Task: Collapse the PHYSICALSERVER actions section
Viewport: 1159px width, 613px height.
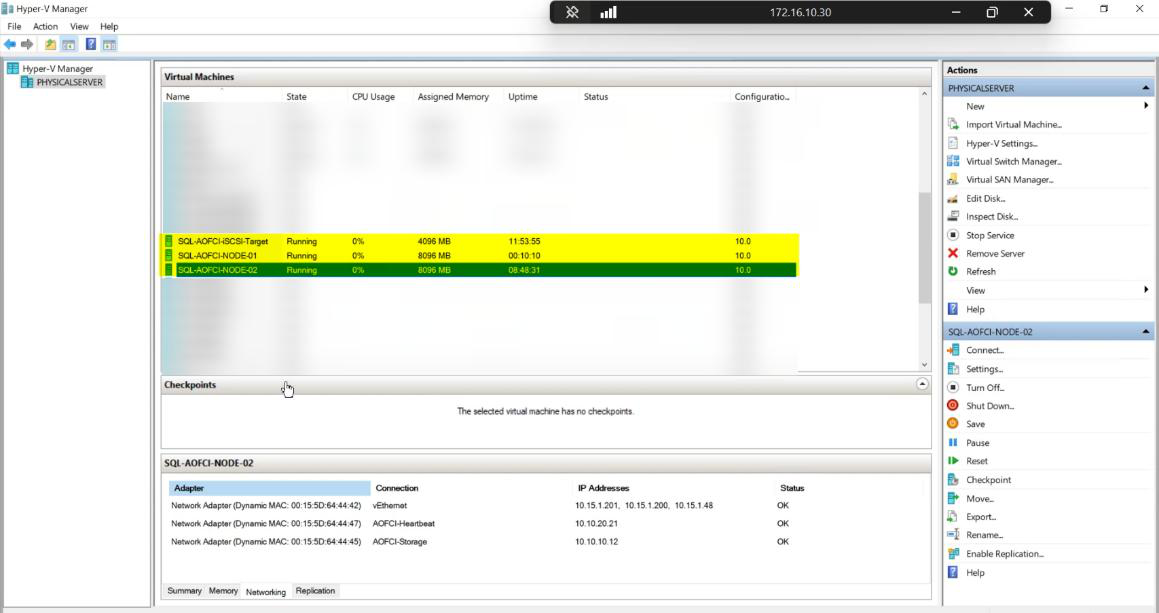Action: [1146, 88]
